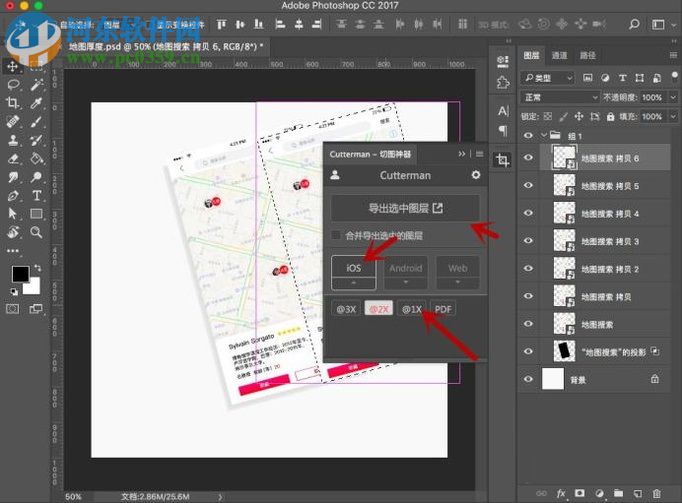Choose the Web platform button

(458, 267)
